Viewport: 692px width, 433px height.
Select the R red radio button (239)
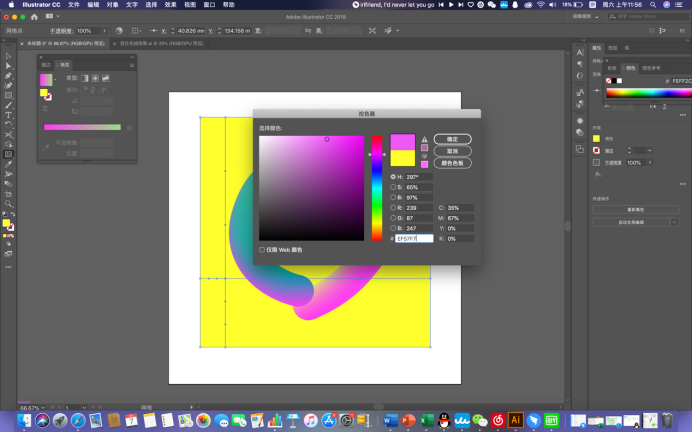pyautogui.click(x=393, y=207)
